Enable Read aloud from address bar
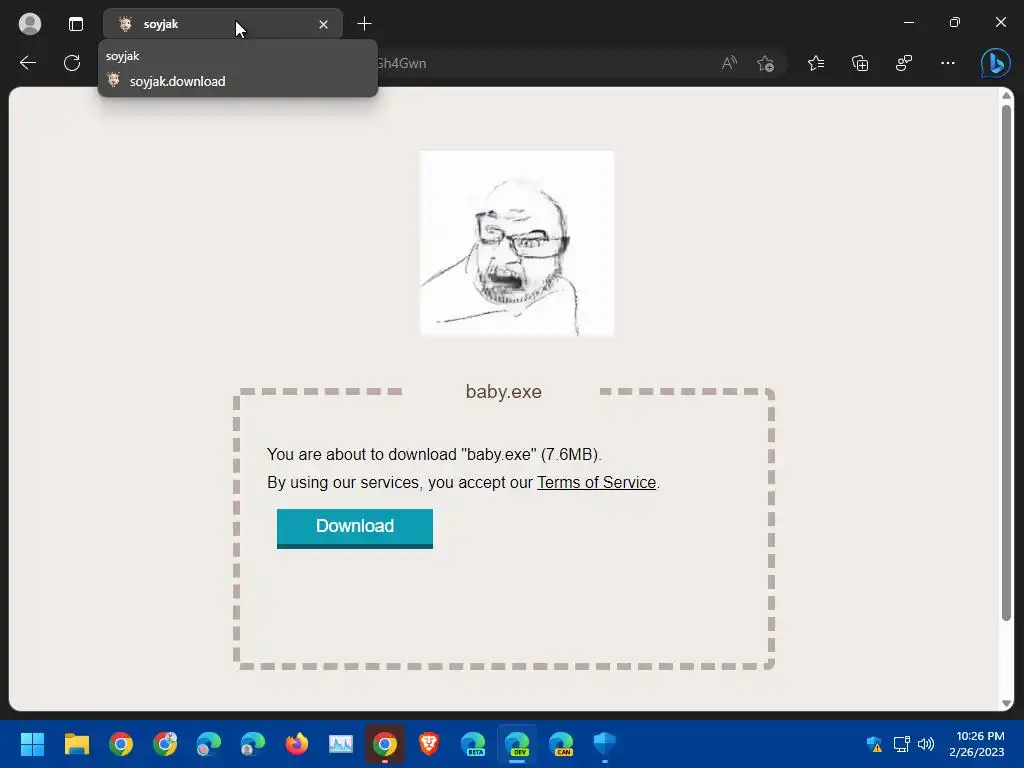 click(x=729, y=63)
